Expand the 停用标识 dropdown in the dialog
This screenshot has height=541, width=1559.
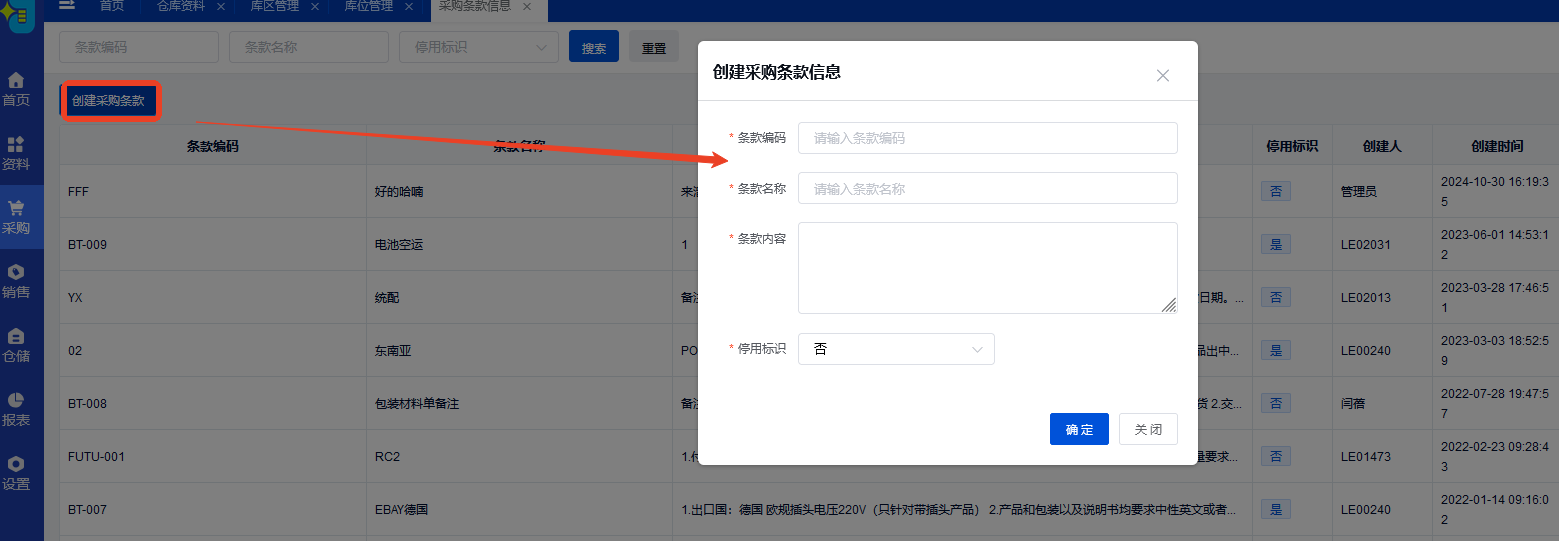[895, 349]
